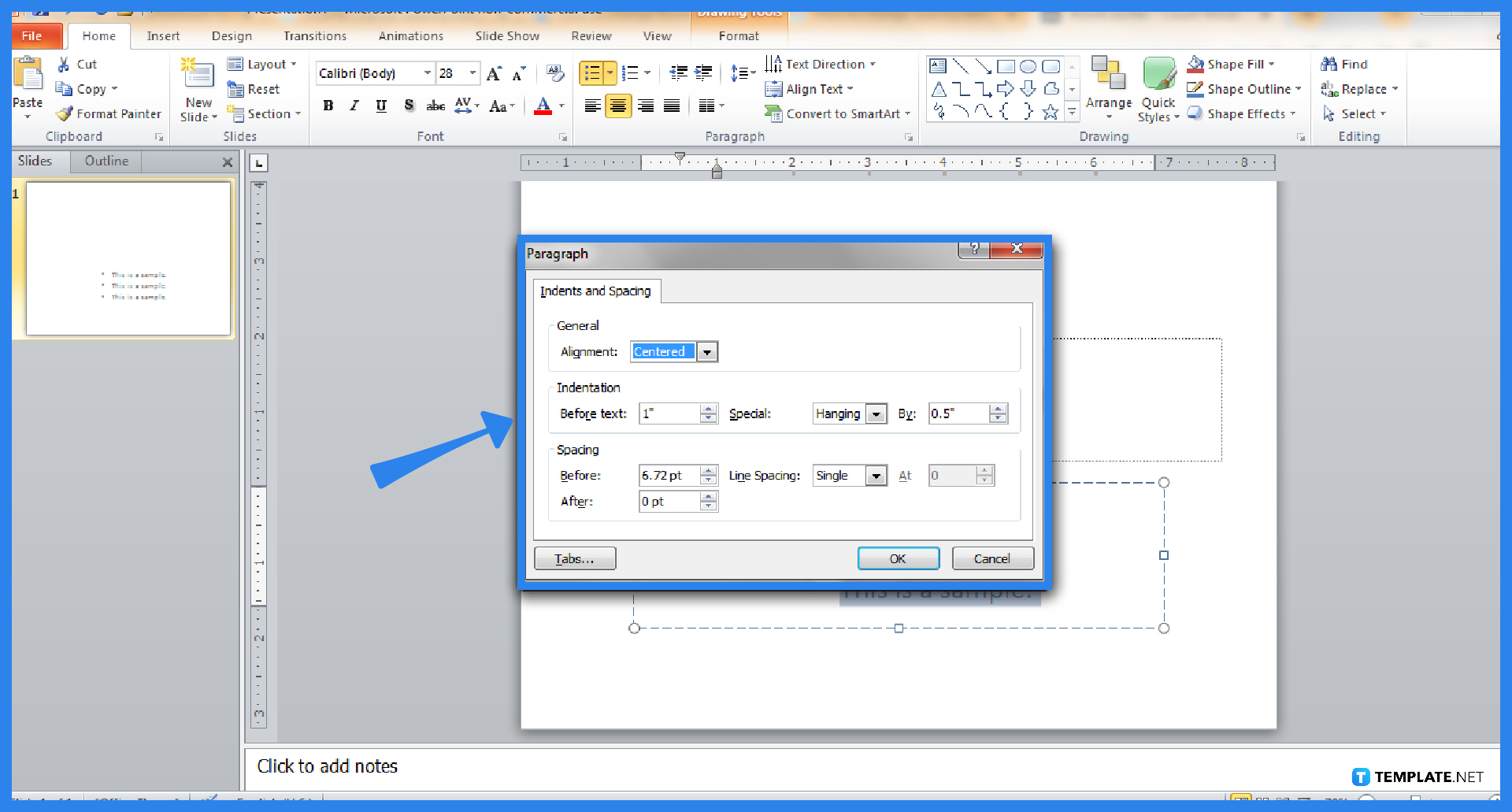Click the Decrease Font Size icon

tap(519, 73)
